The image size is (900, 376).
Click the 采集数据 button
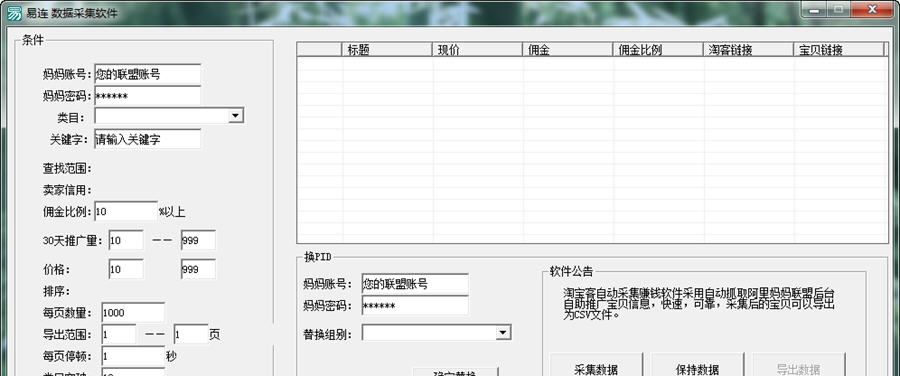coord(596,366)
